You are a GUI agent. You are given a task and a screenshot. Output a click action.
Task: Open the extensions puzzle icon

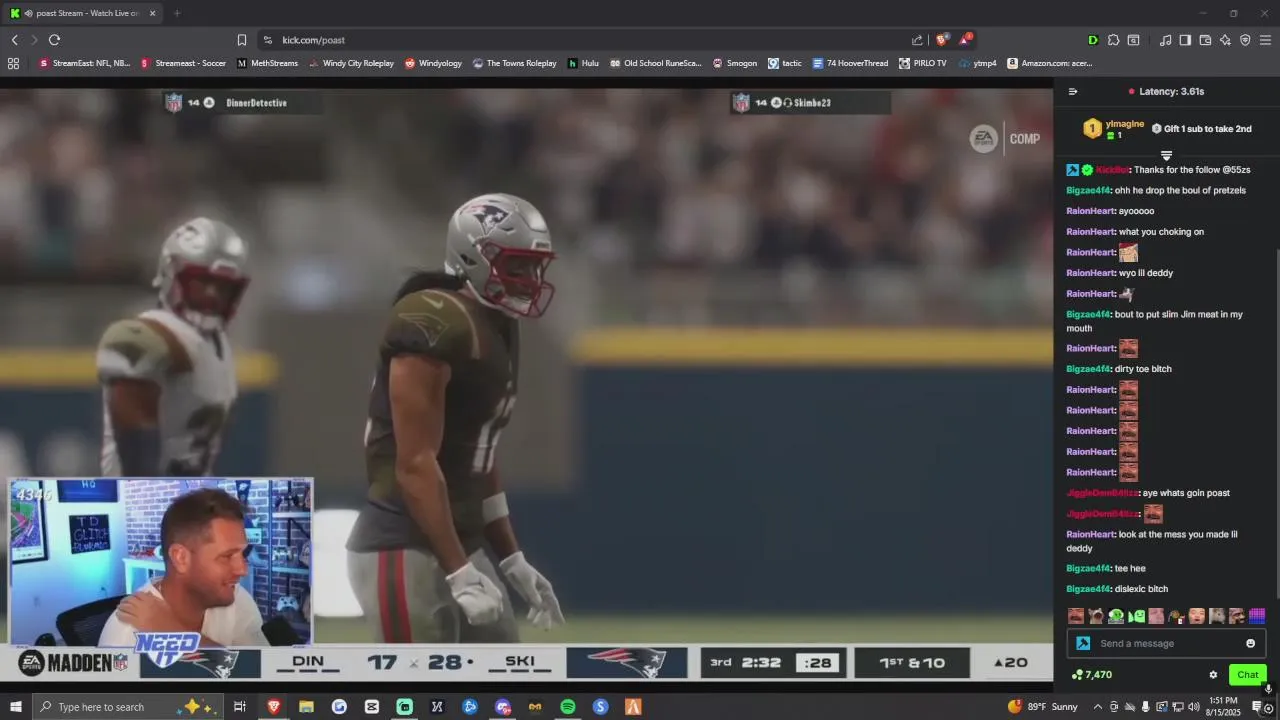click(1113, 40)
